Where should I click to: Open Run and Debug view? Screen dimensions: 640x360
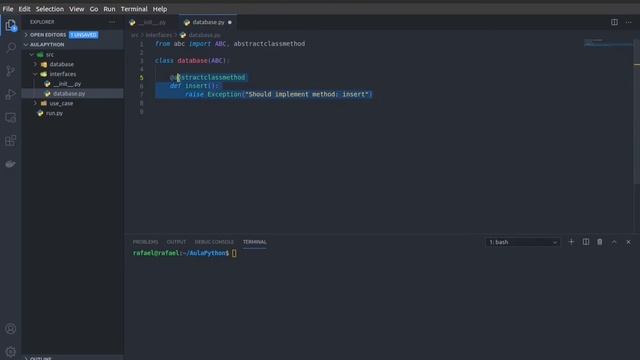click(x=11, y=94)
